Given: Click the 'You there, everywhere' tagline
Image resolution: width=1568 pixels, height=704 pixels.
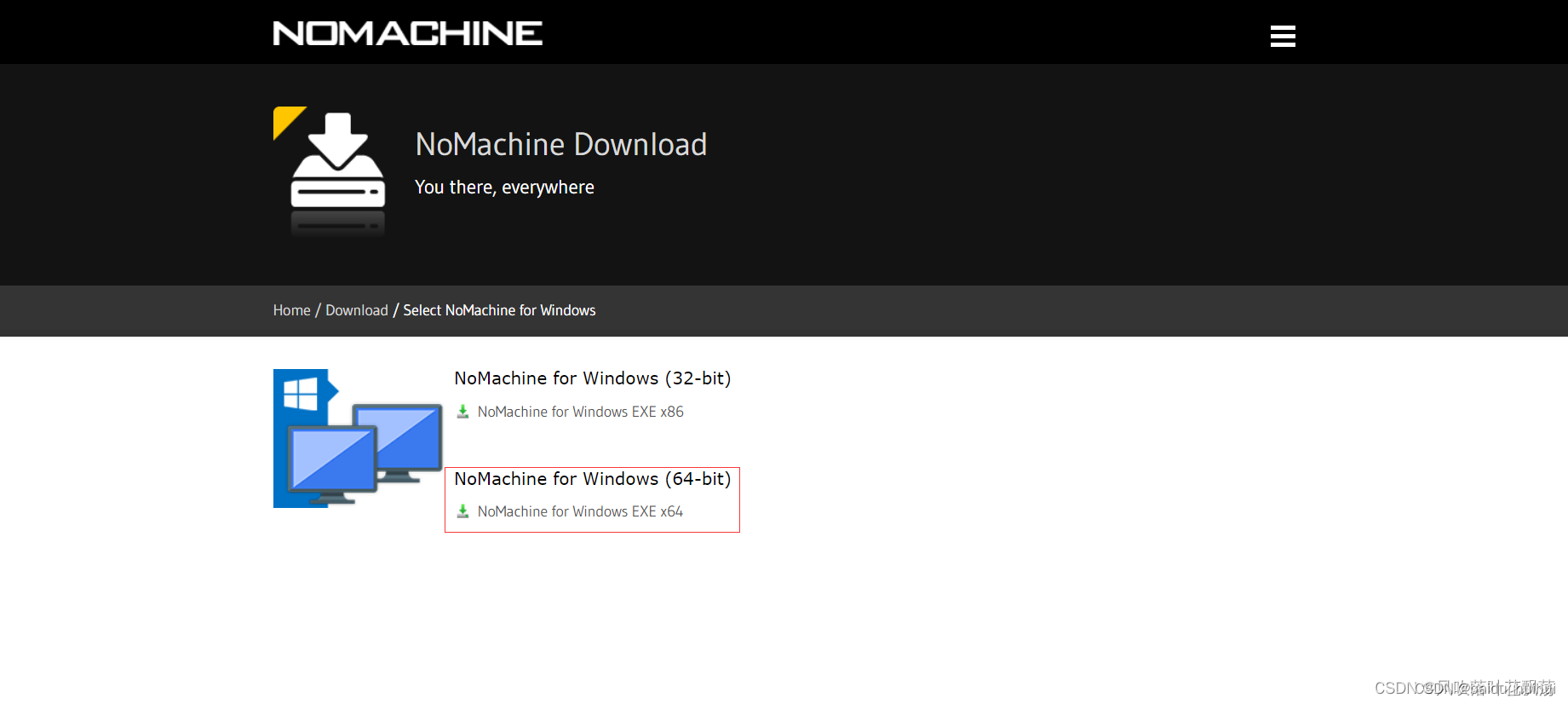Looking at the screenshot, I should pos(504,188).
